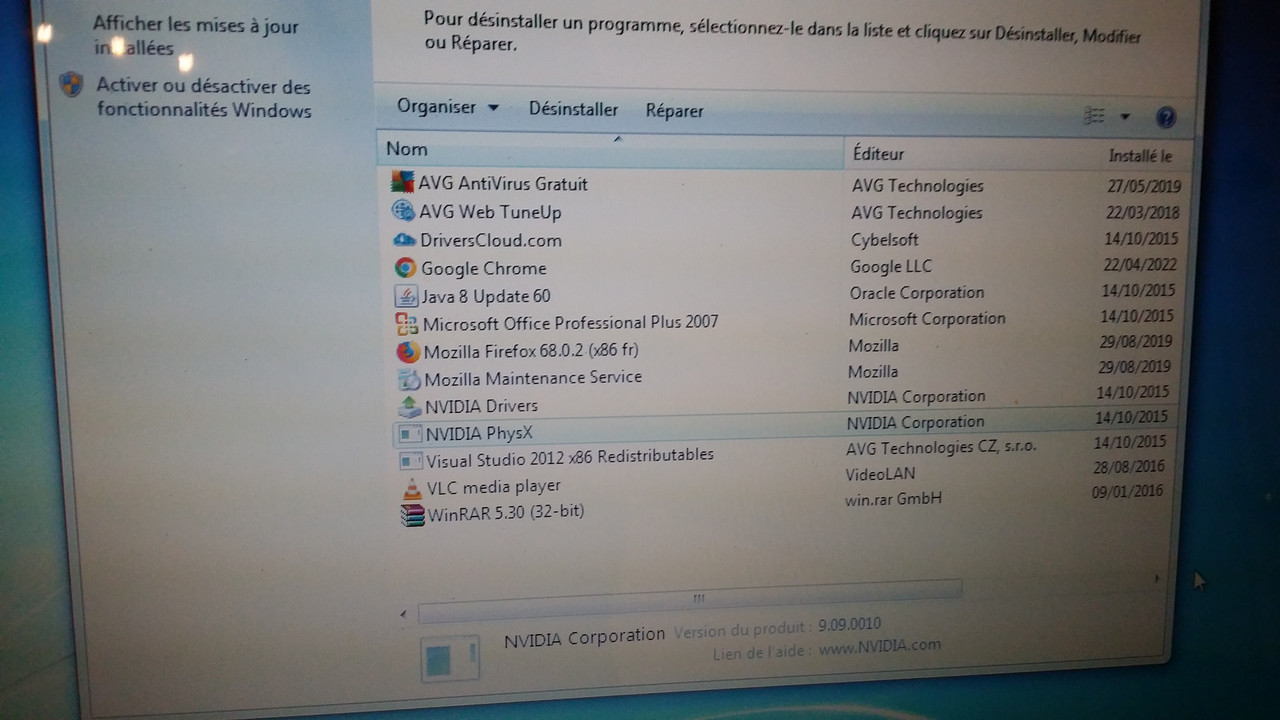Click the Microsoft Corporation publisher cell
1280x720 pixels.
click(x=927, y=319)
